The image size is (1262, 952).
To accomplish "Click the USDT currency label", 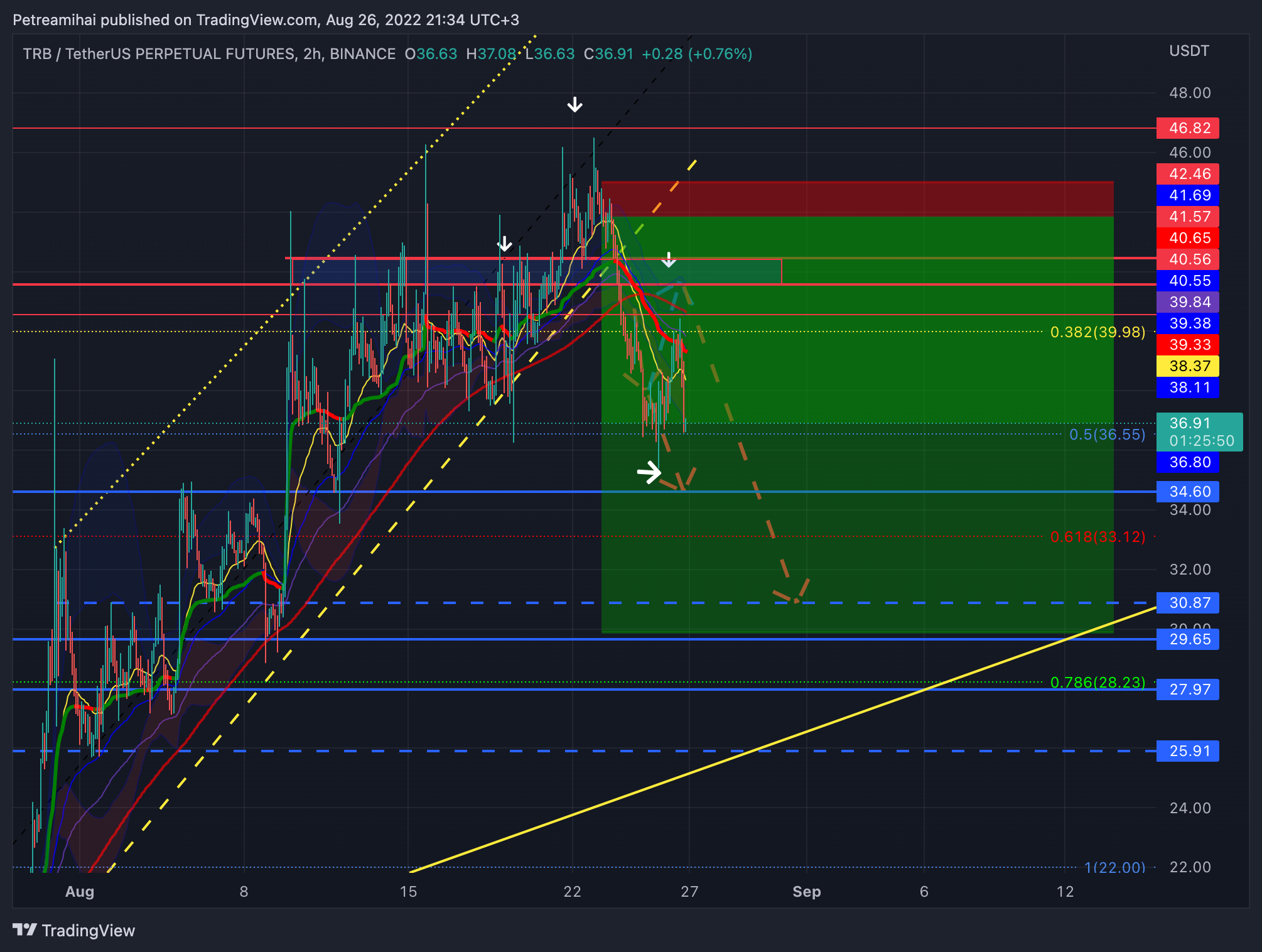I will pos(1189,51).
